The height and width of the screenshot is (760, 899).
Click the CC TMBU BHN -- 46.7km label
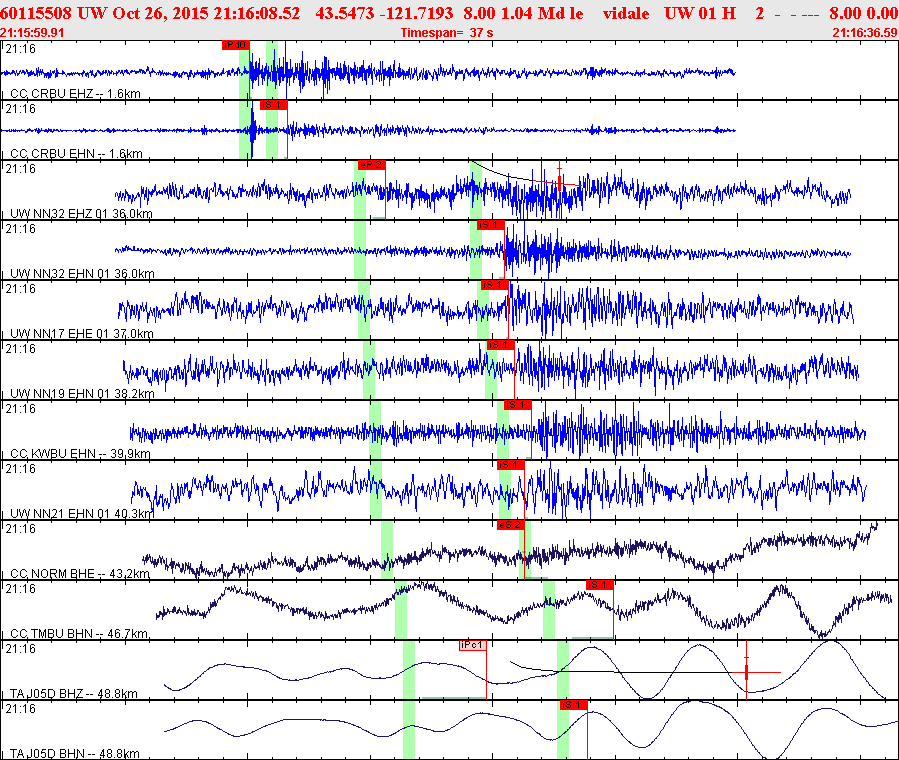tap(79, 633)
